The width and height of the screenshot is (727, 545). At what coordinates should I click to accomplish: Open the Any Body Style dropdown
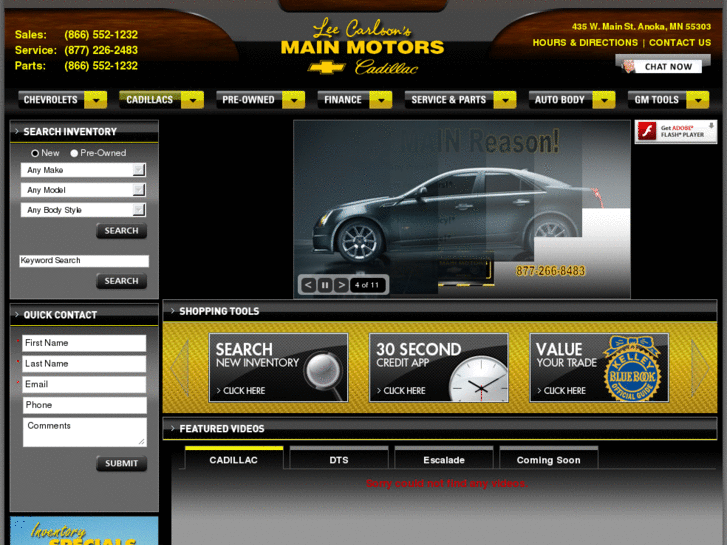(83, 210)
